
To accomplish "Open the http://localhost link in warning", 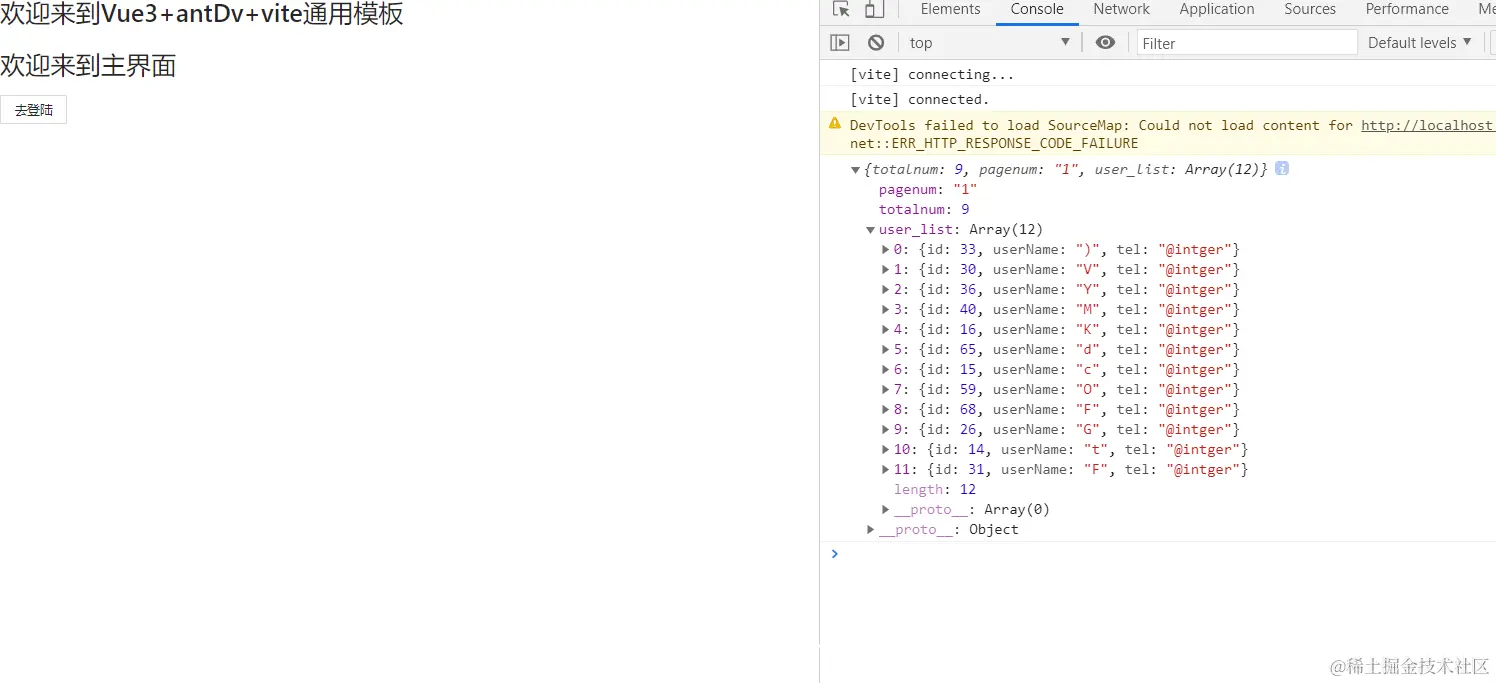I will 1426,125.
